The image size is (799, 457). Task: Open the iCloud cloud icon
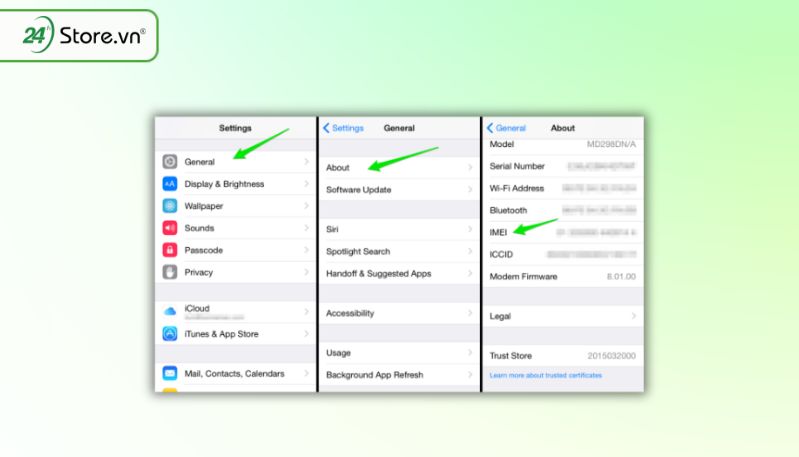[170, 311]
